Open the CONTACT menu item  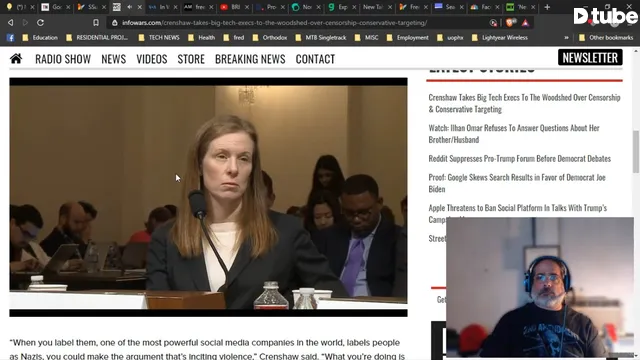tap(315, 59)
